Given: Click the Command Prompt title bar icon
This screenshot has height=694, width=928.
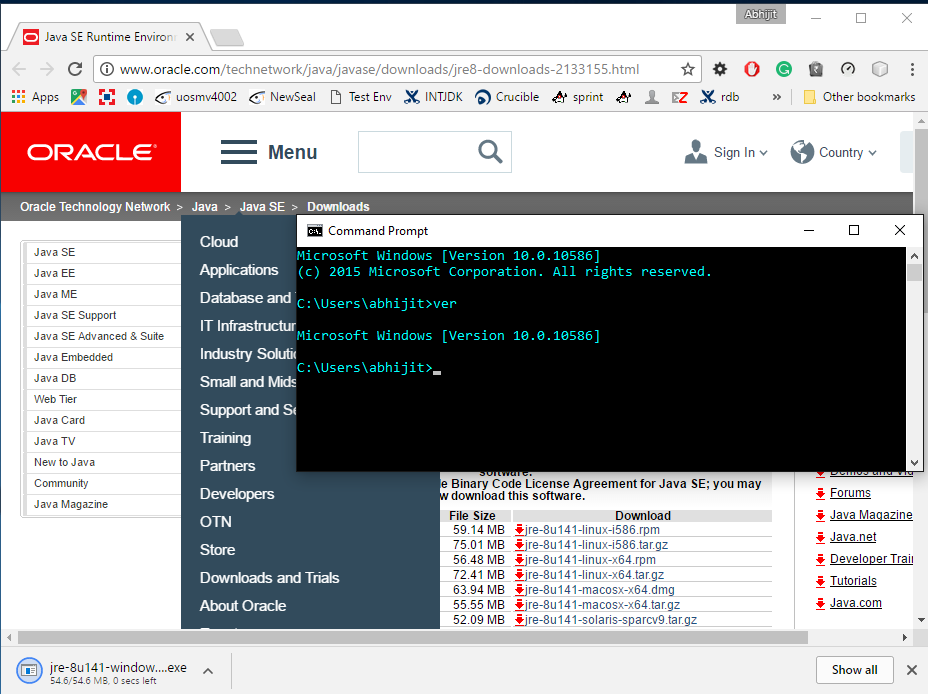Looking at the screenshot, I should click(314, 231).
